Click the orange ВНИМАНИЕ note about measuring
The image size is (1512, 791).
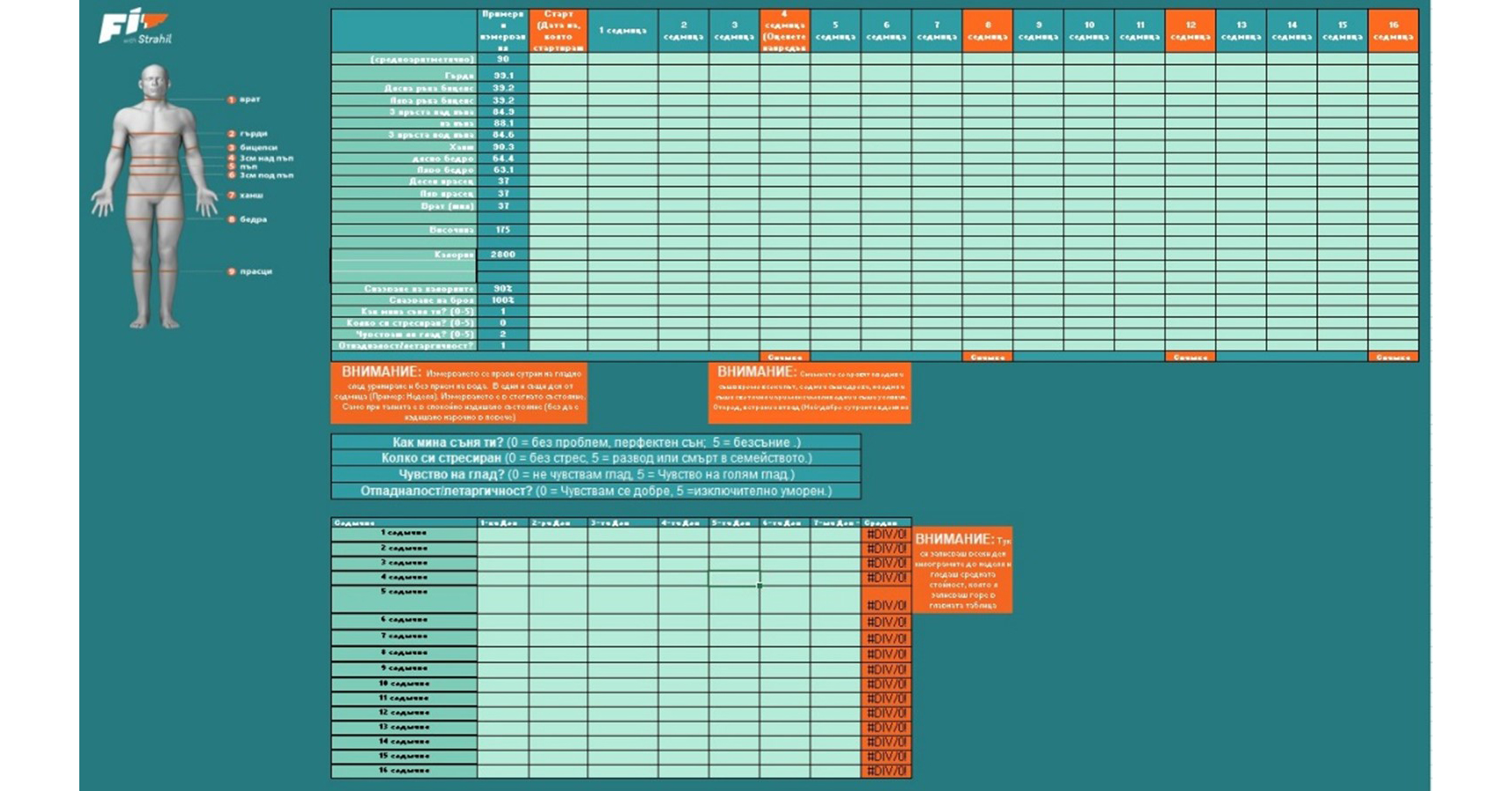[459, 394]
